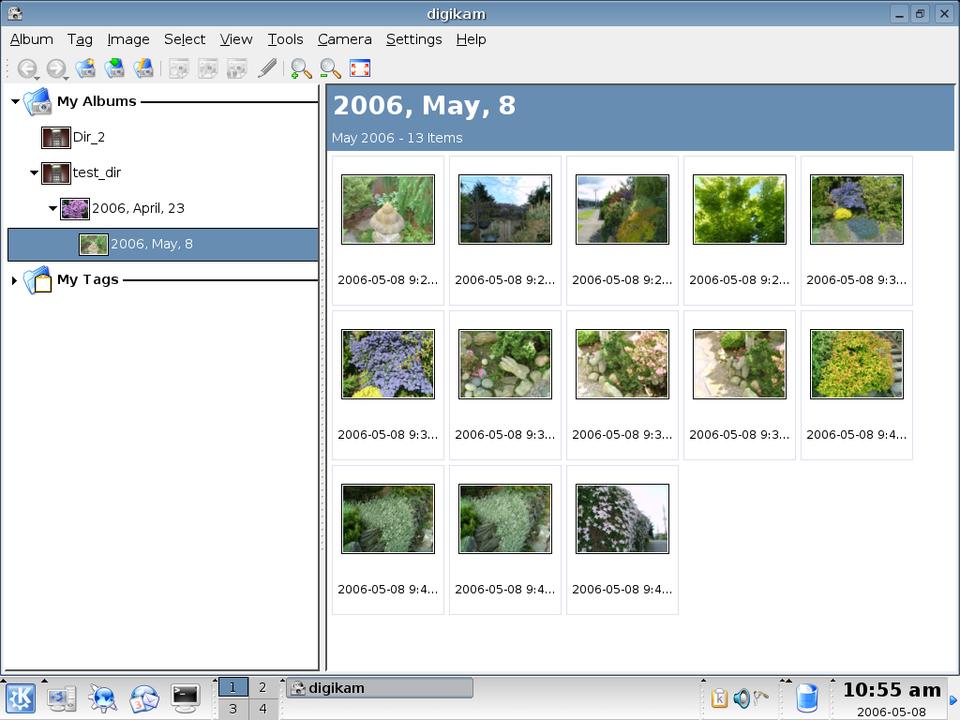Open the Camera menu

pyautogui.click(x=344, y=39)
